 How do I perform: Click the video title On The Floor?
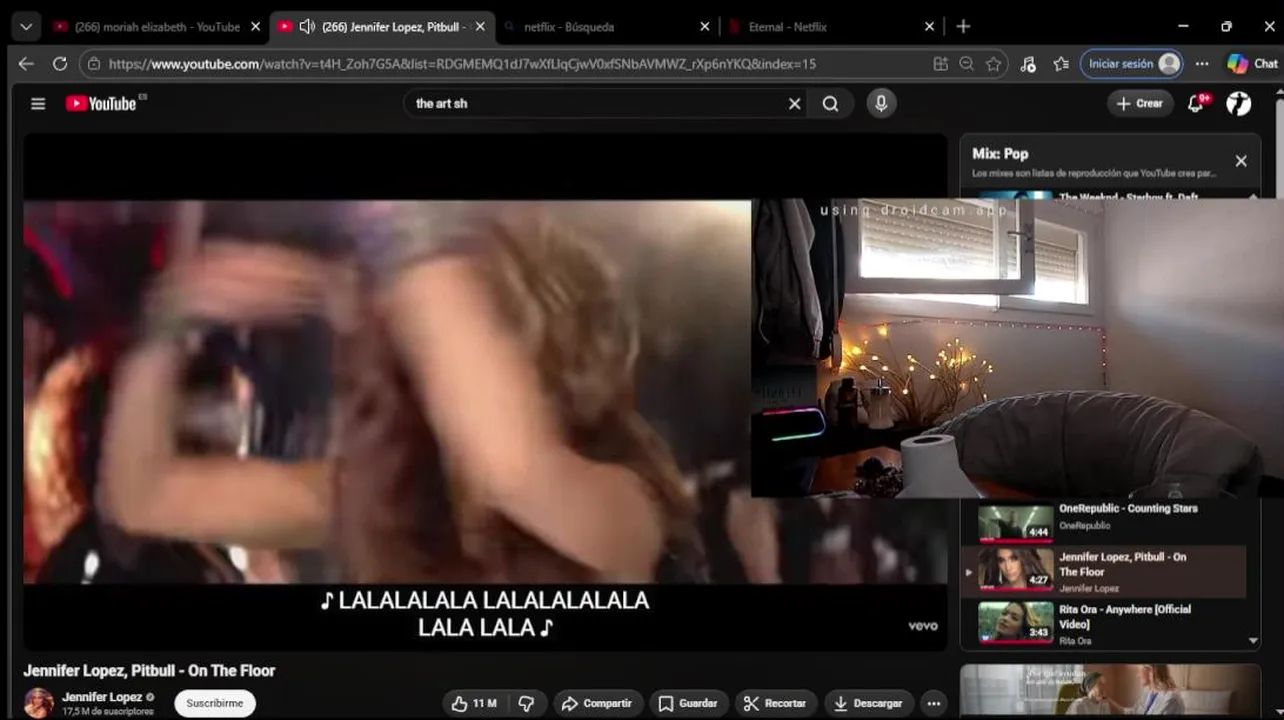point(149,670)
